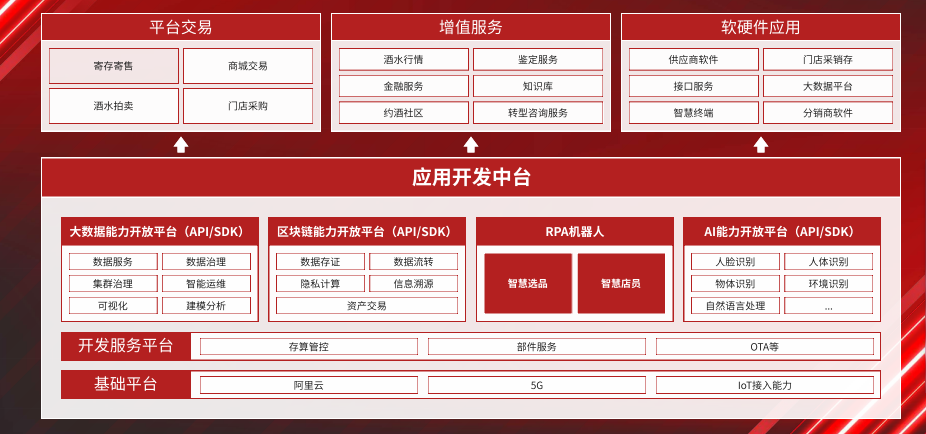The image size is (926, 434).
Task: Select the 商城交易 box
Action: pos(248,66)
